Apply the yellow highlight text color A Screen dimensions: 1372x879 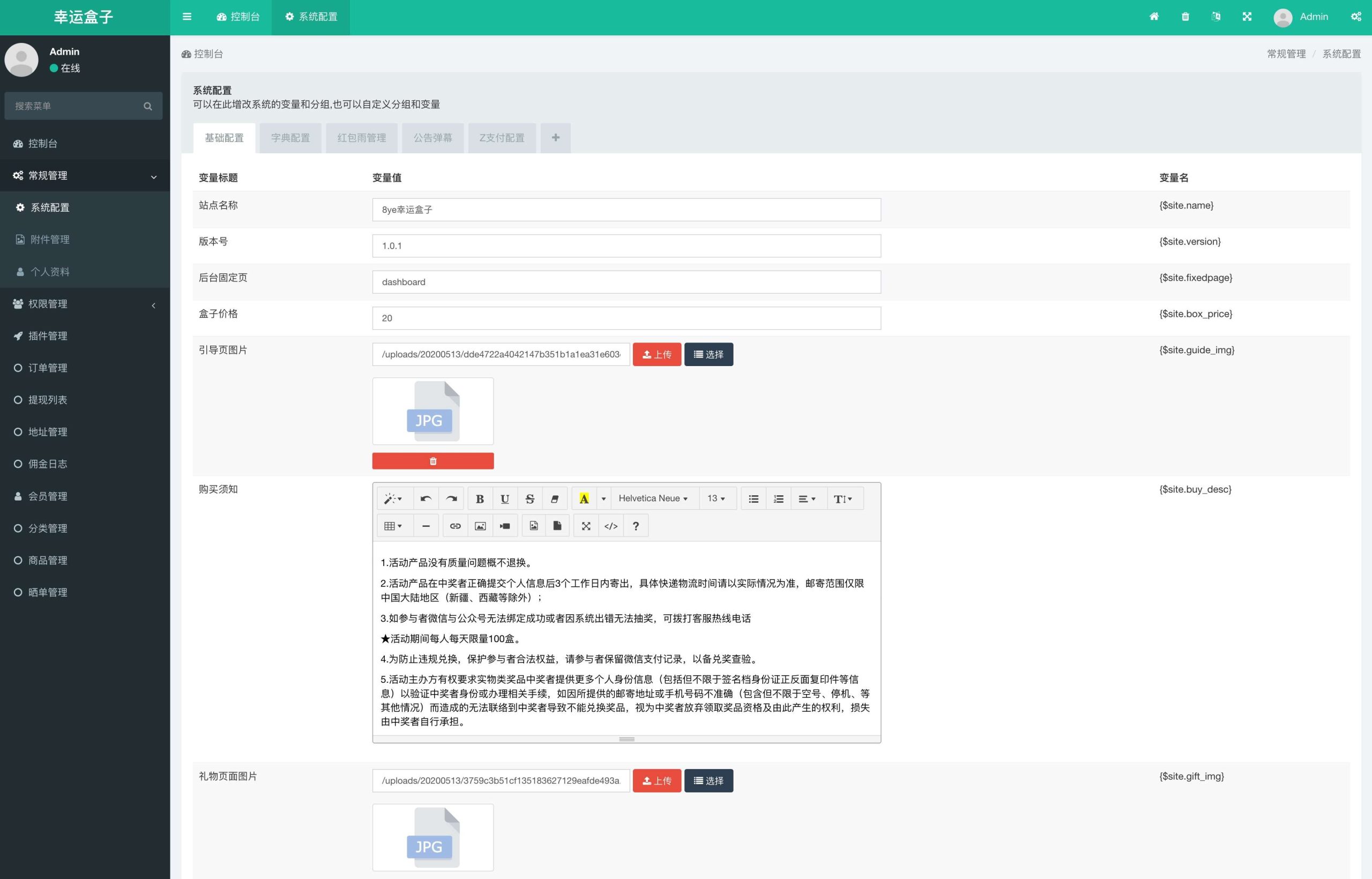(584, 498)
